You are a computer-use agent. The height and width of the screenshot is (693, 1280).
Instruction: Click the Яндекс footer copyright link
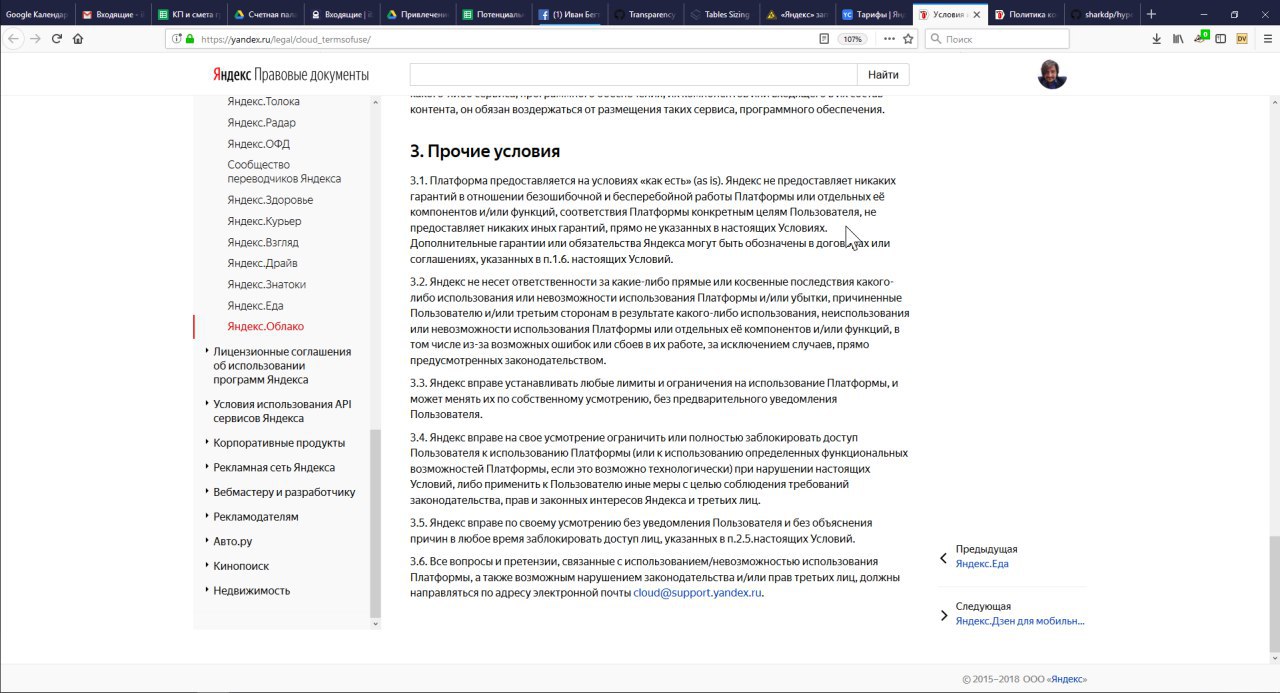tap(1068, 679)
